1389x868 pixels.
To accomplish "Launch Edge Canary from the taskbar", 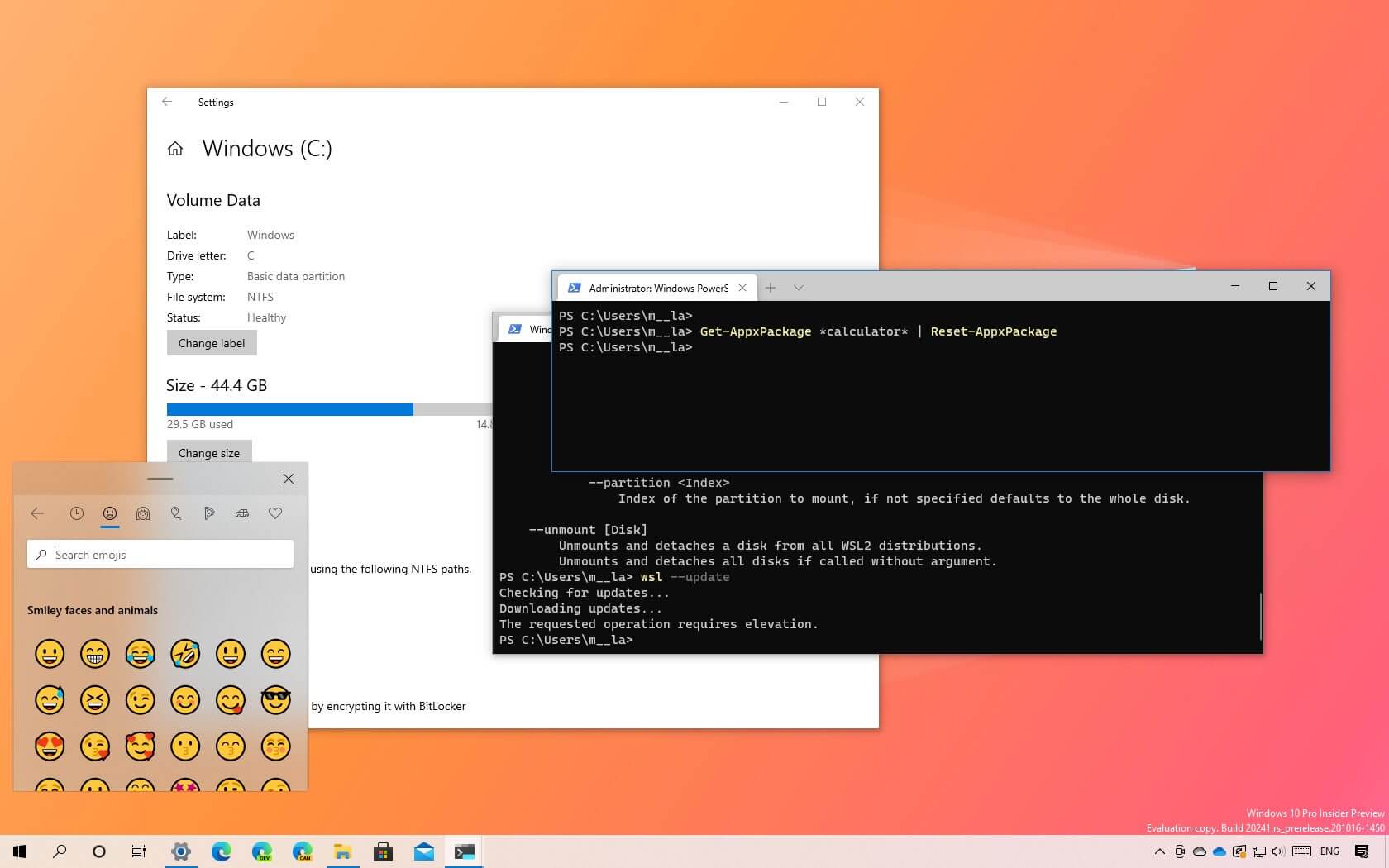I will pyautogui.click(x=303, y=851).
